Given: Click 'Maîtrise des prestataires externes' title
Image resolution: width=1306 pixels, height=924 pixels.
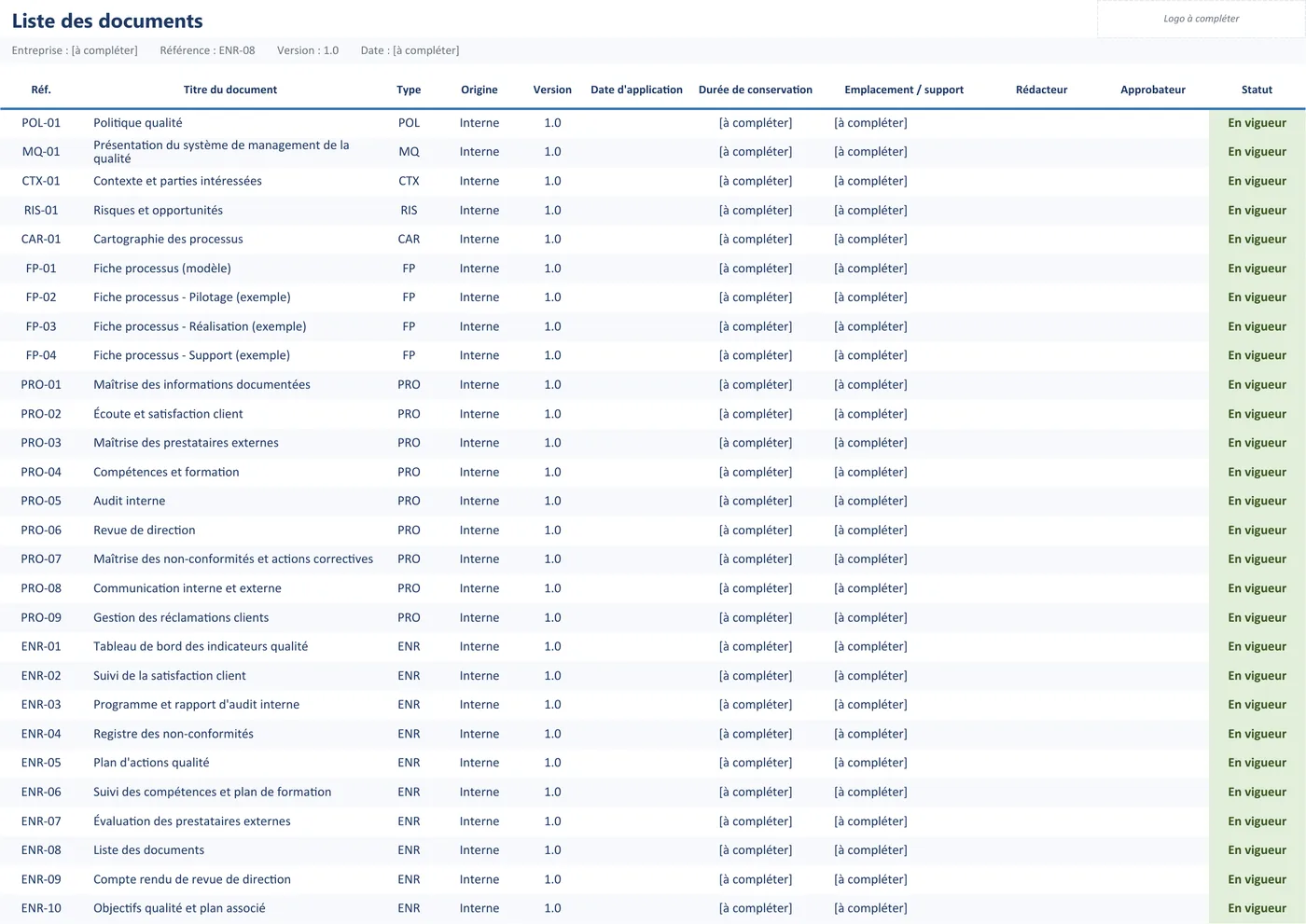Looking at the screenshot, I should click(x=186, y=443).
